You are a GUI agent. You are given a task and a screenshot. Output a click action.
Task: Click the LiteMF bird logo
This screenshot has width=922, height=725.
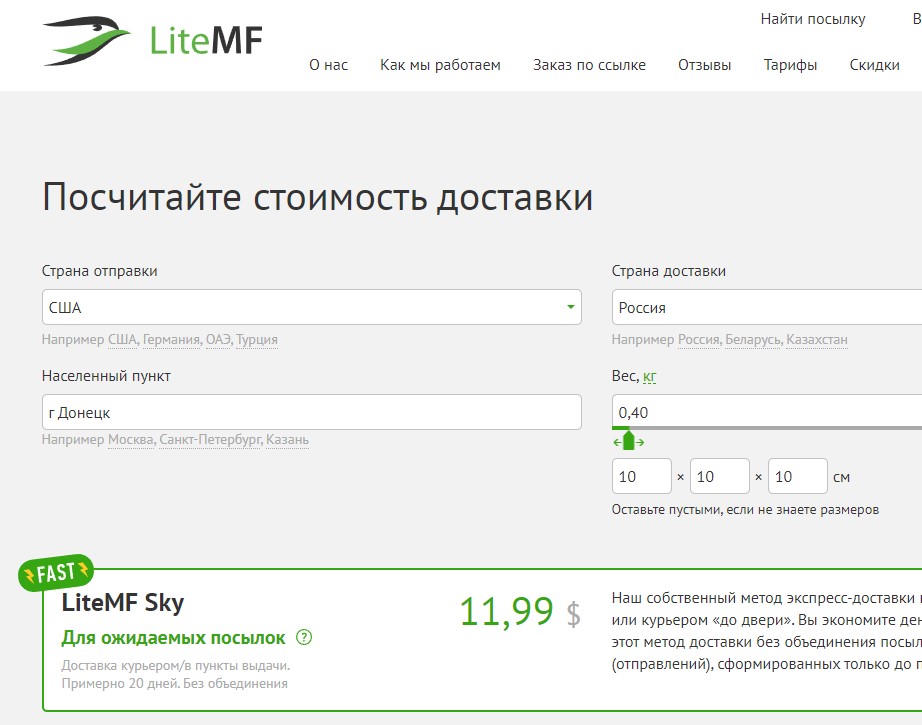tap(87, 40)
